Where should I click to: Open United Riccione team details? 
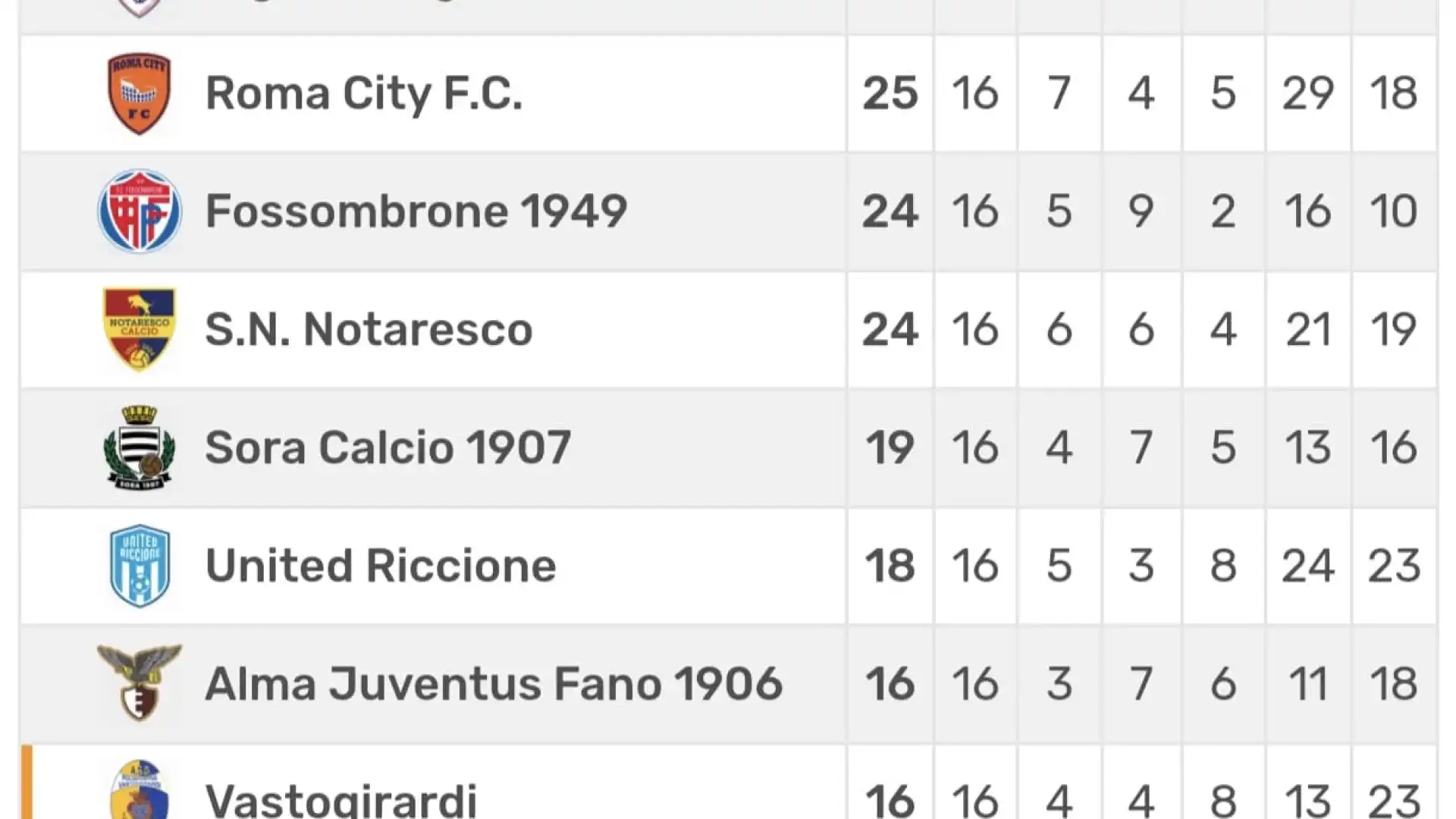click(381, 566)
